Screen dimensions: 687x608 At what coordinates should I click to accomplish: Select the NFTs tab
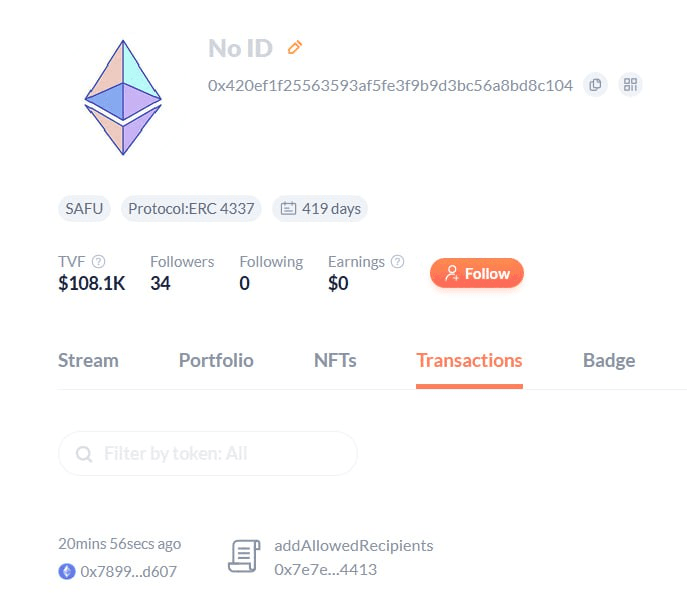(335, 361)
